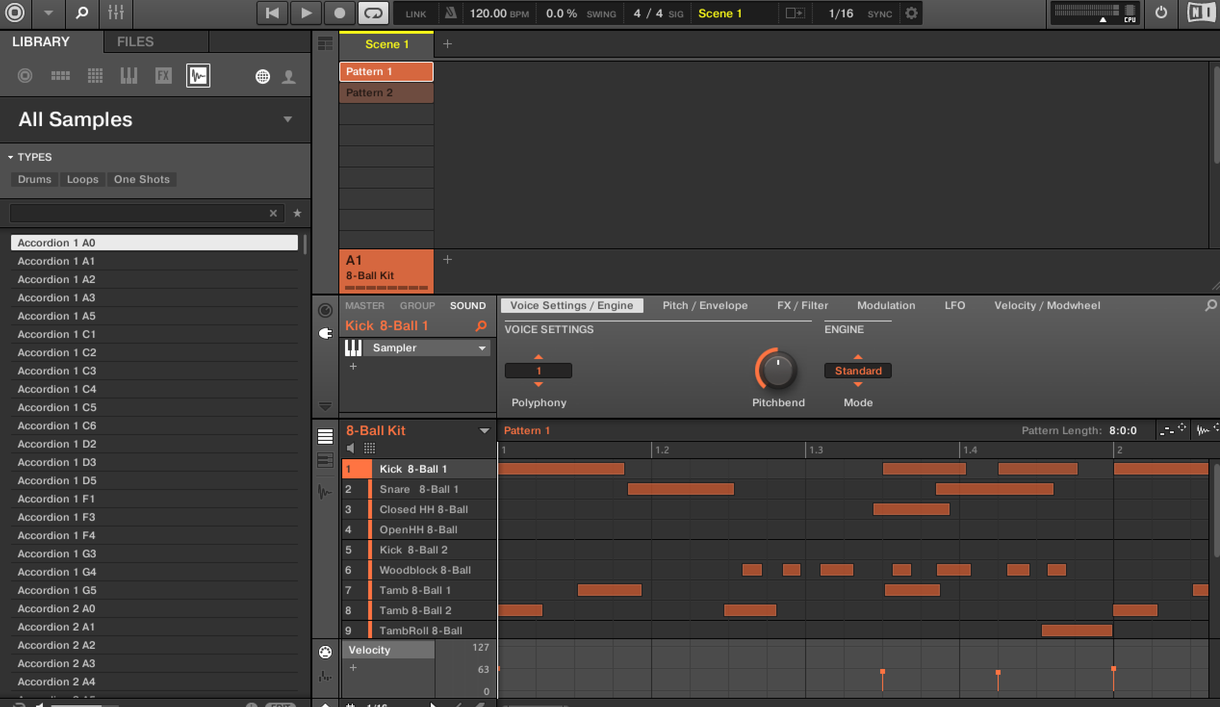This screenshot has width=1220, height=707.
Task: Switch to the sample editor waveform icon
Action: (x=325, y=491)
